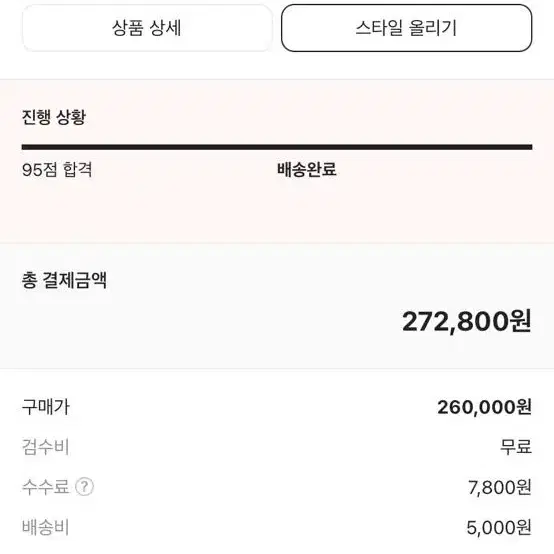Click the 272,800원 total amount
The image size is (554, 554).
pos(467,321)
